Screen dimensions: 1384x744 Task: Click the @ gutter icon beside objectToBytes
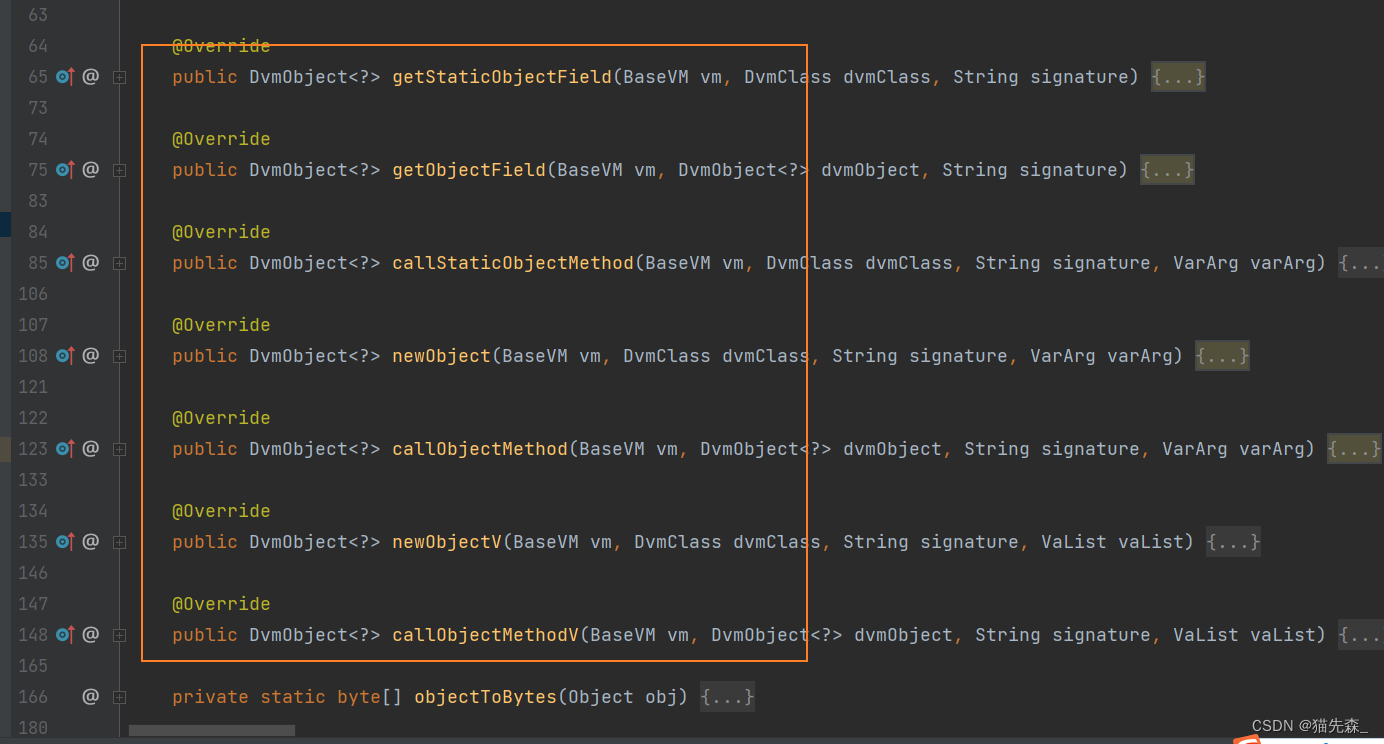pos(90,697)
